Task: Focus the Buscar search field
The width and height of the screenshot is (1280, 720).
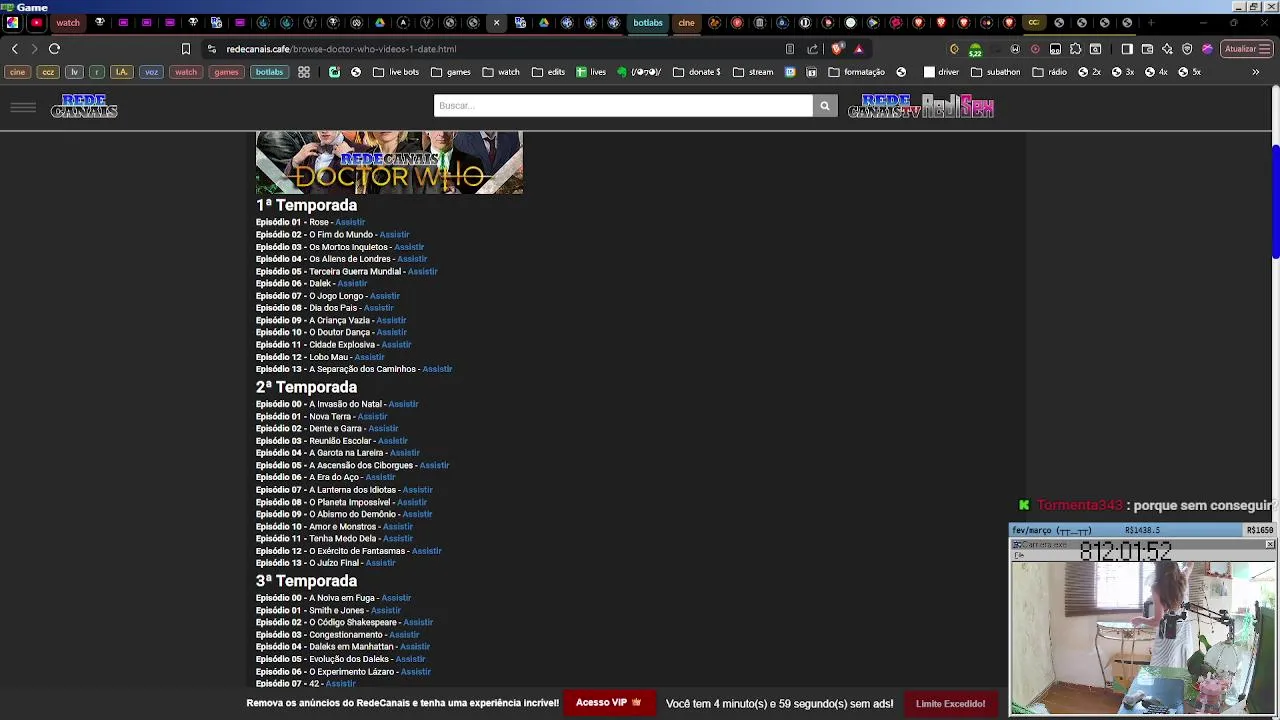Action: tap(623, 106)
